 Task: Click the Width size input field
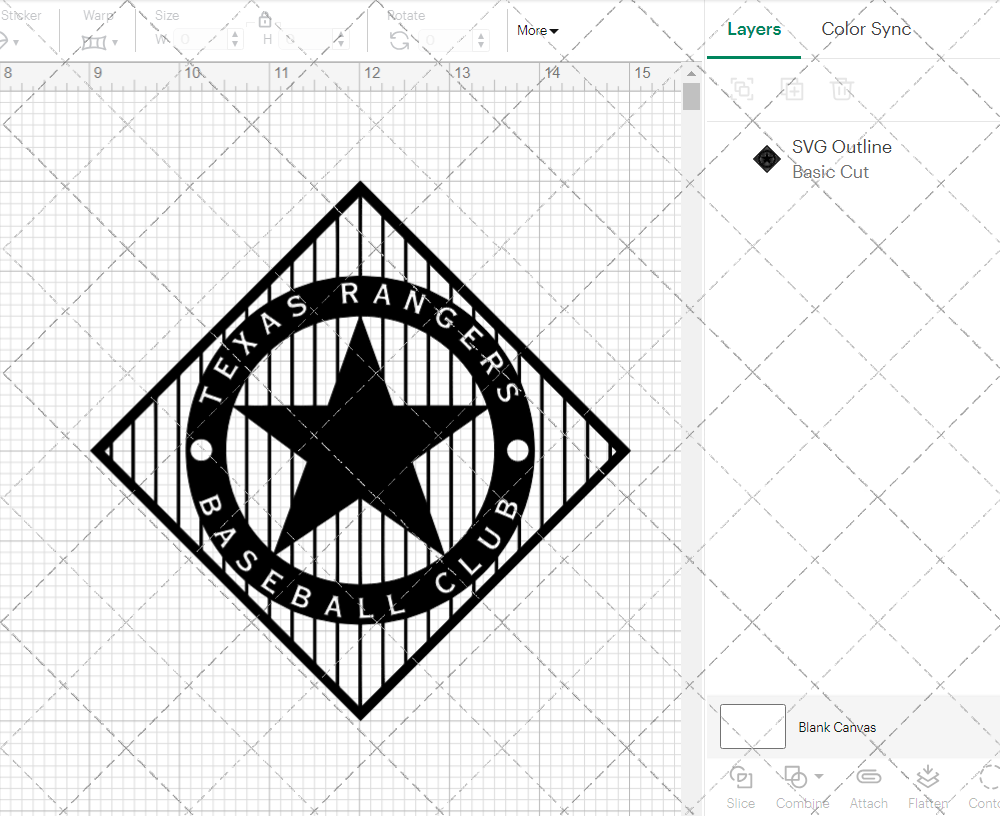tap(202, 40)
